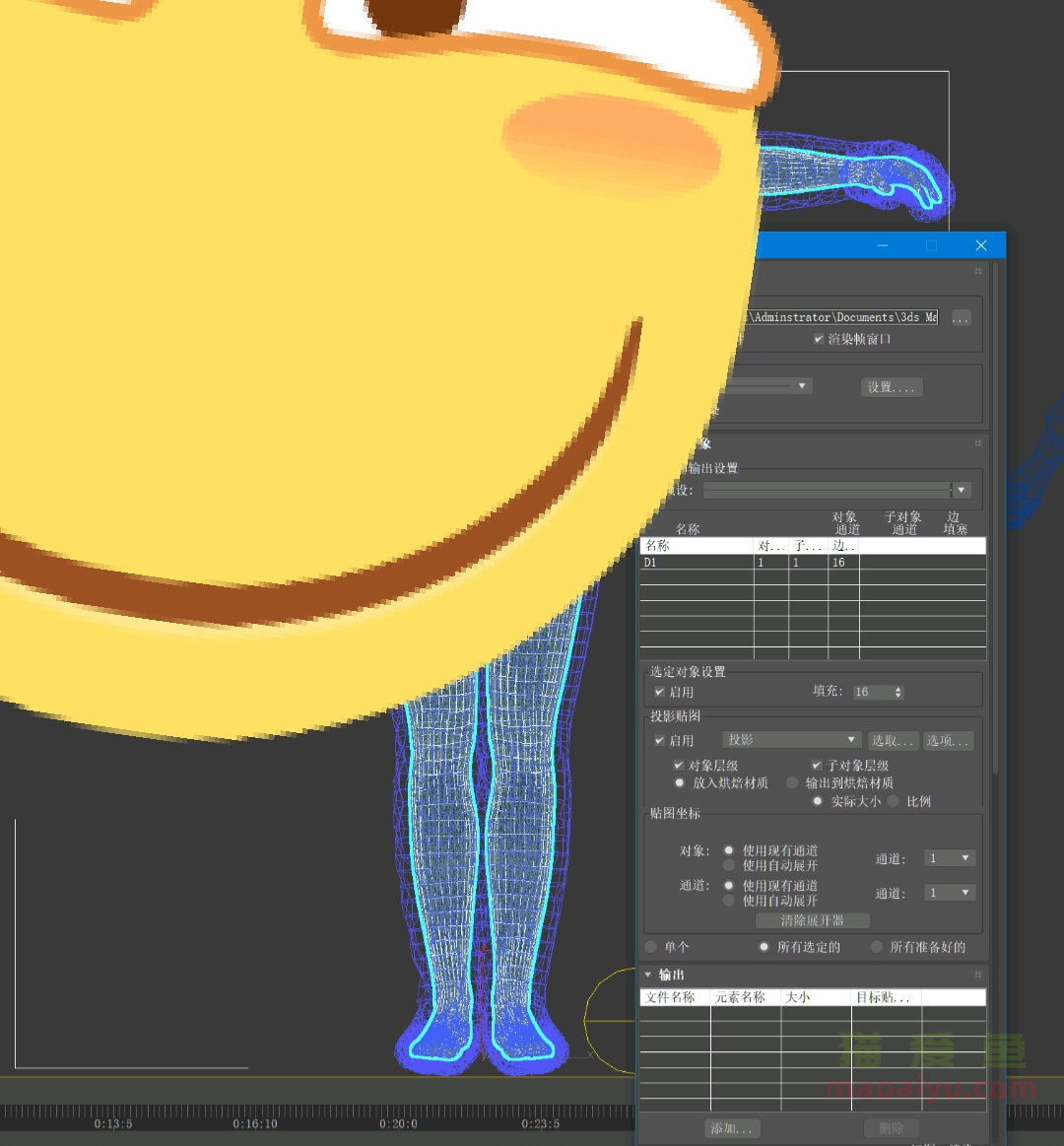Image resolution: width=1064 pixels, height=1146 pixels.
Task: Click the 选项... button
Action: click(948, 741)
